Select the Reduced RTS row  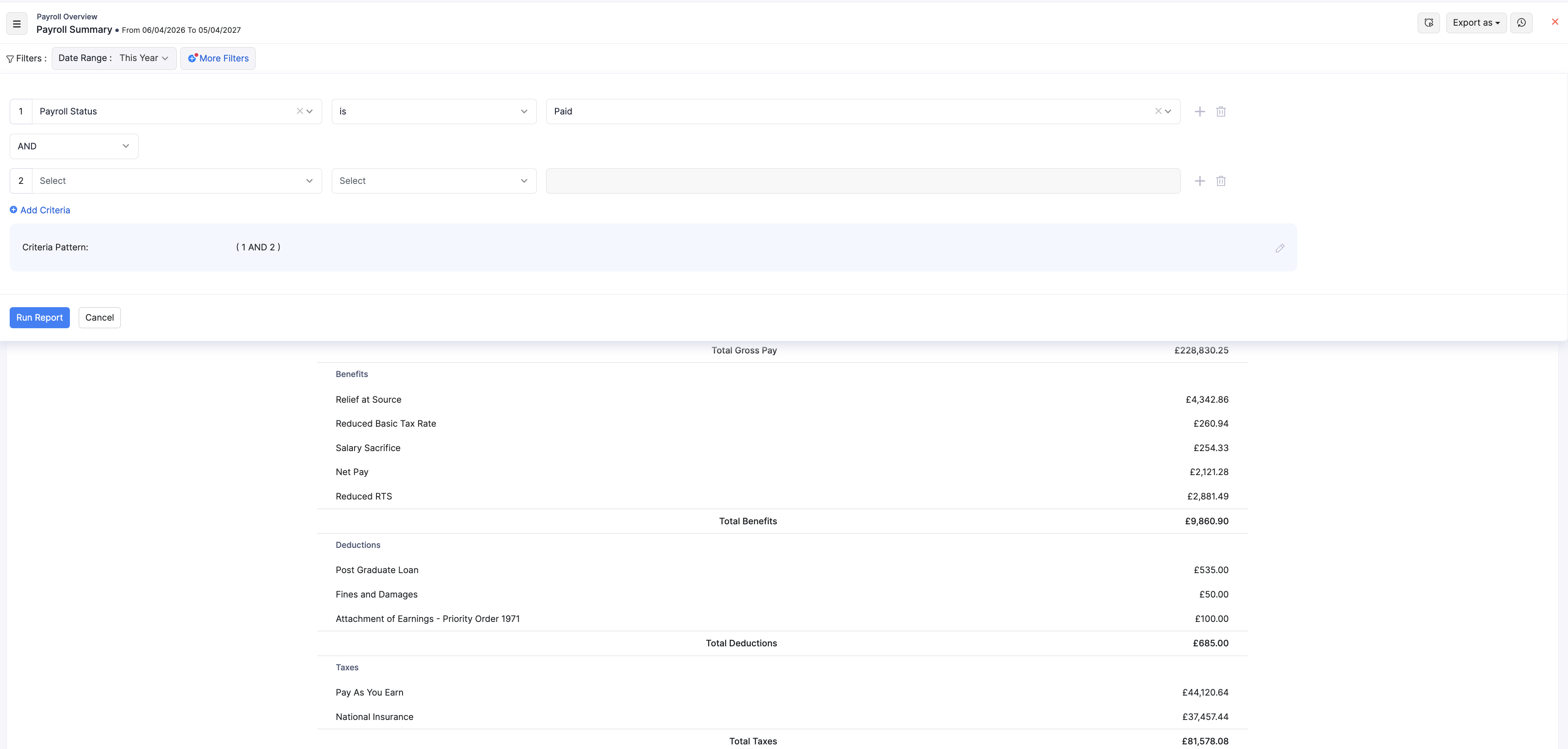781,497
